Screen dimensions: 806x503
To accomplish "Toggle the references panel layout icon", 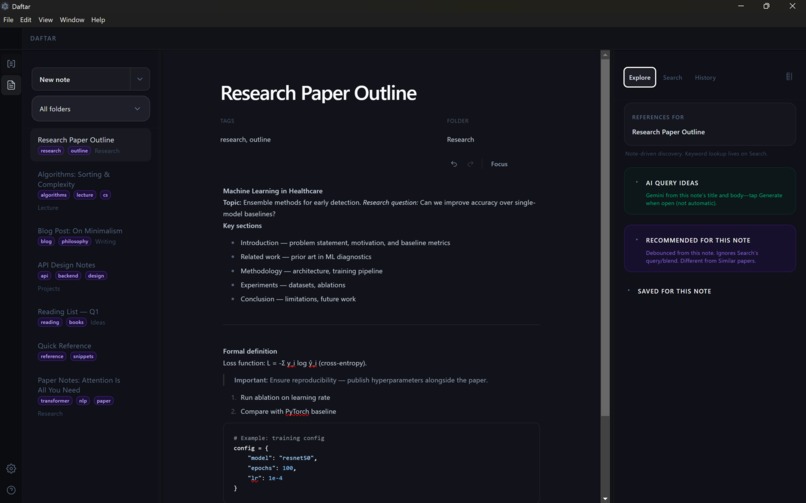I will (x=789, y=77).
